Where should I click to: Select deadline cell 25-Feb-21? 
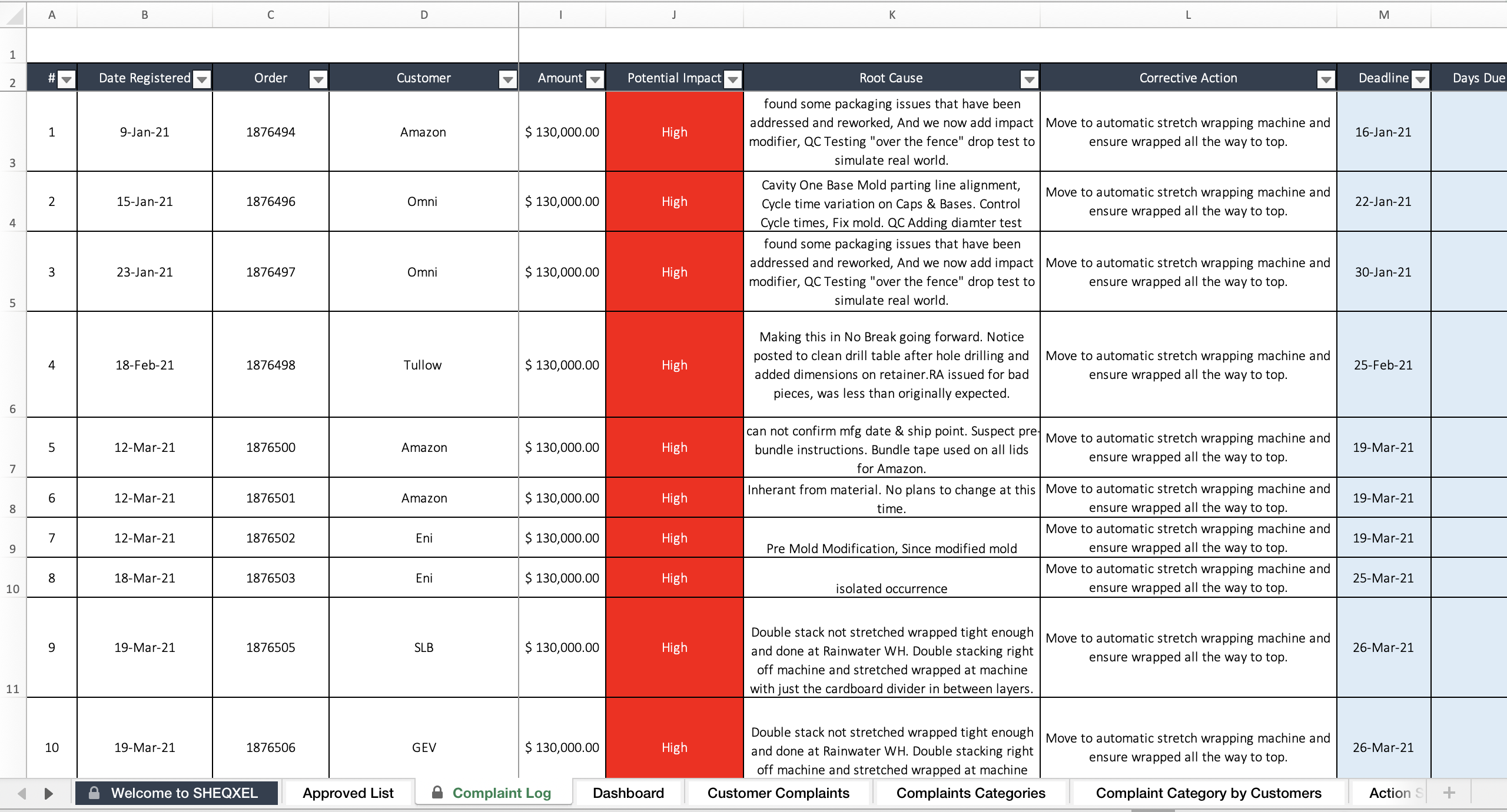(1384, 365)
